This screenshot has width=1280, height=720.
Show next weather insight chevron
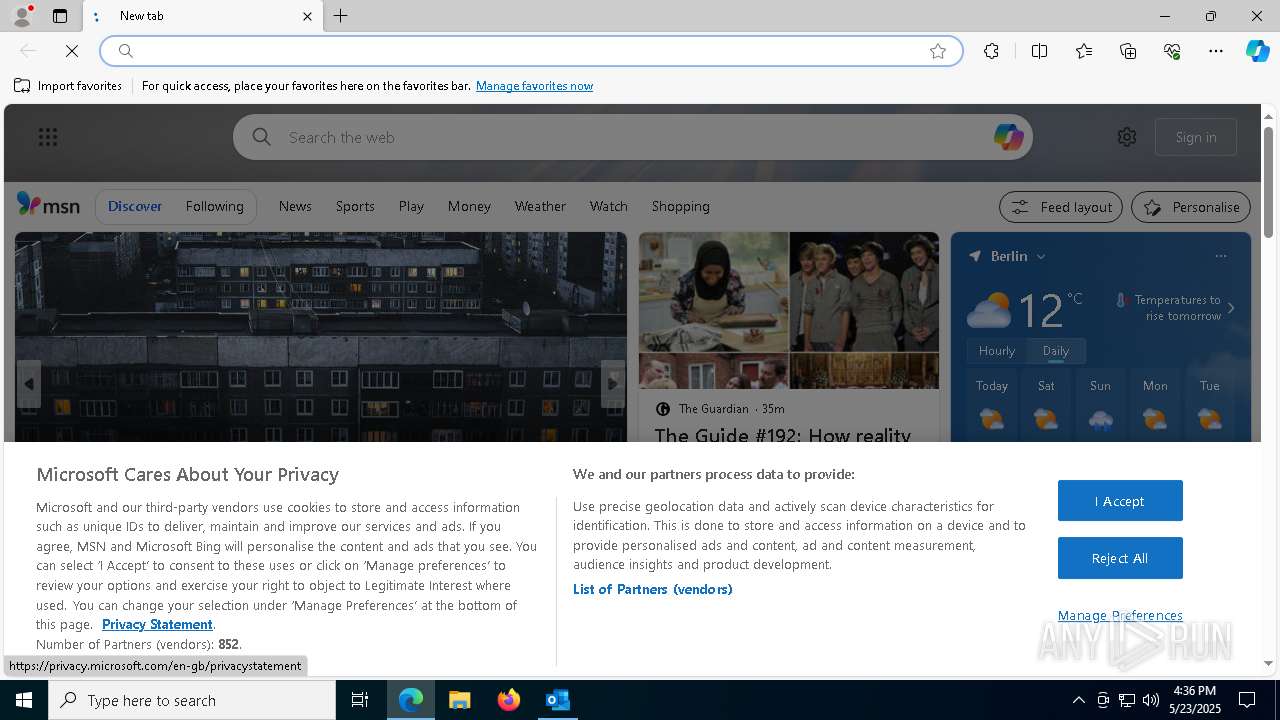[1231, 308]
